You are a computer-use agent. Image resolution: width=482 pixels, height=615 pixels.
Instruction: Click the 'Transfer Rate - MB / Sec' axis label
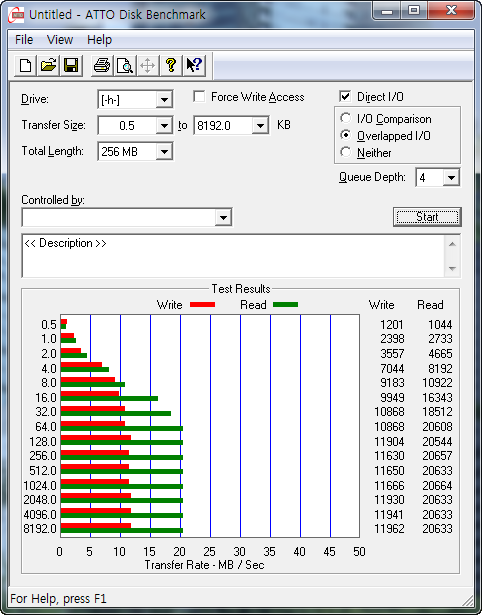pos(204,565)
